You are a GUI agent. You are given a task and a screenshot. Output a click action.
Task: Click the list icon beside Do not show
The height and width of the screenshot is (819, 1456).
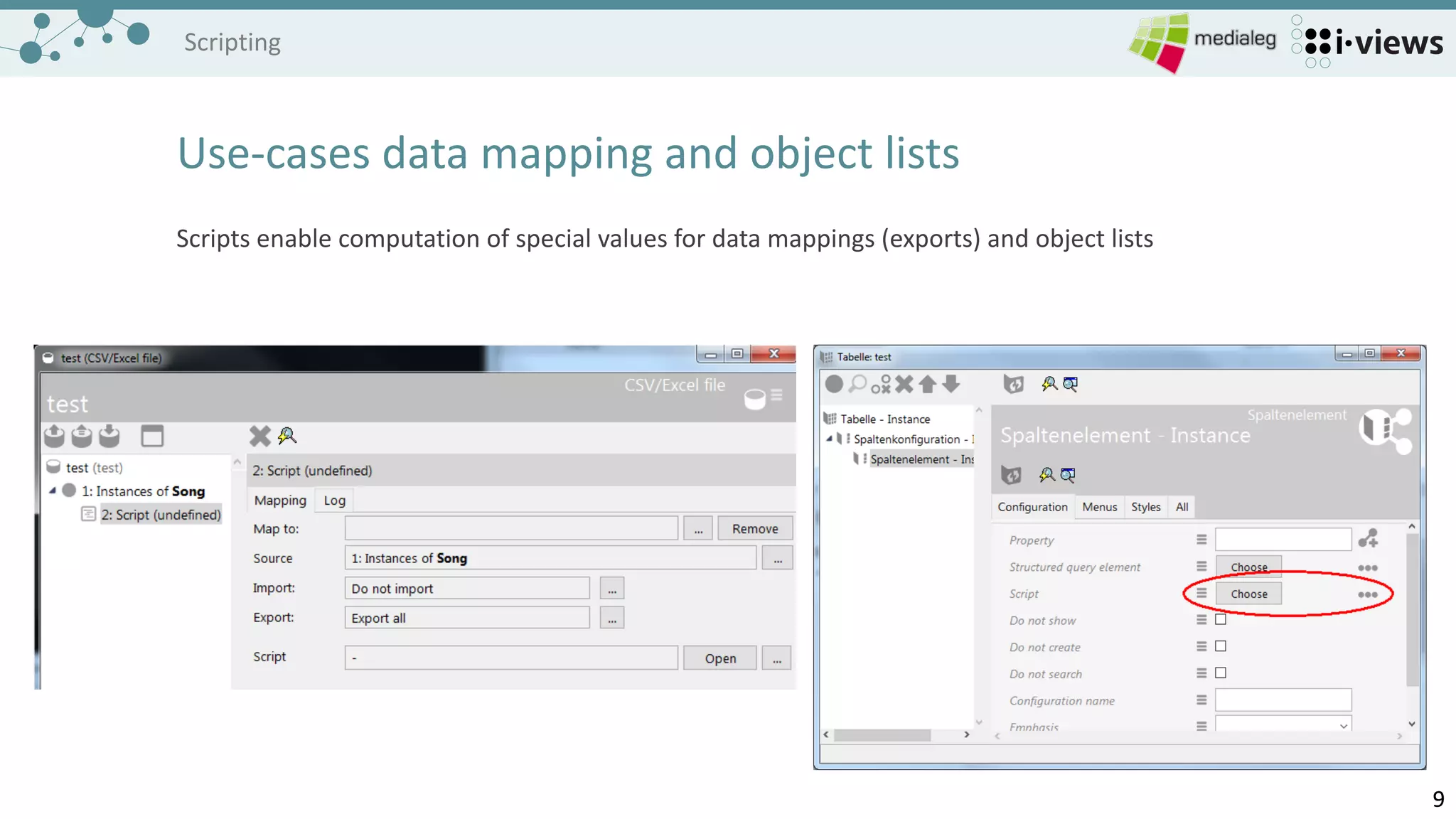(1201, 620)
